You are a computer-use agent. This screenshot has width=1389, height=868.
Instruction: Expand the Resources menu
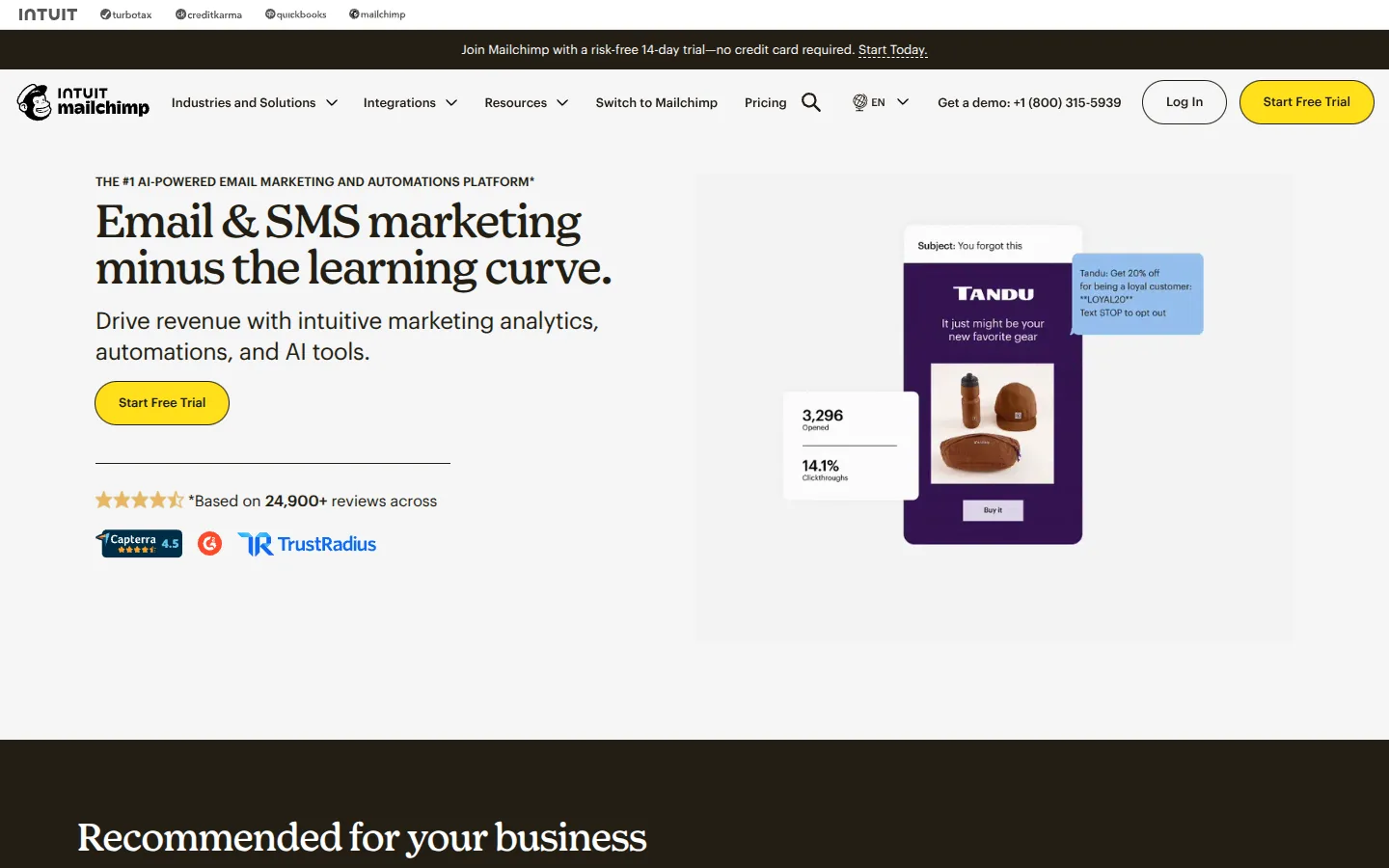coord(527,102)
